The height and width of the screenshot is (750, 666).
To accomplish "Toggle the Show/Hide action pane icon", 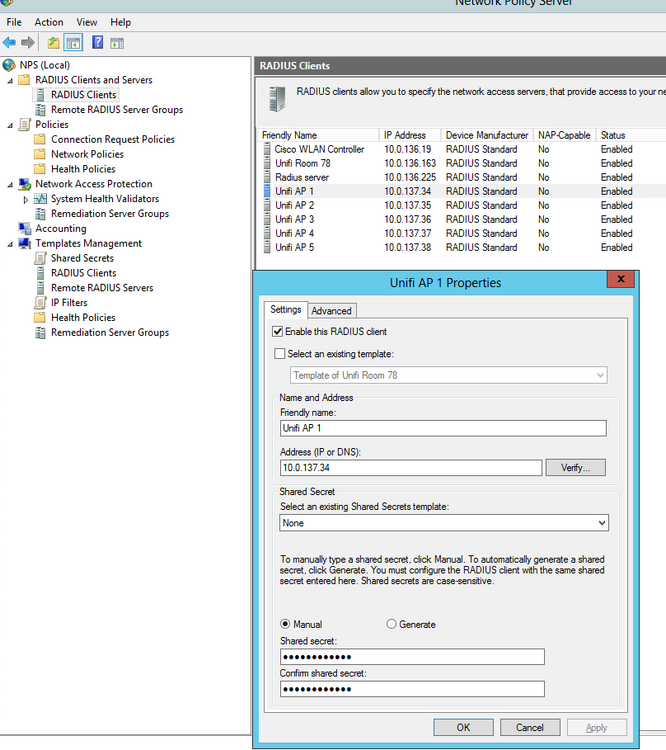I will (x=117, y=44).
